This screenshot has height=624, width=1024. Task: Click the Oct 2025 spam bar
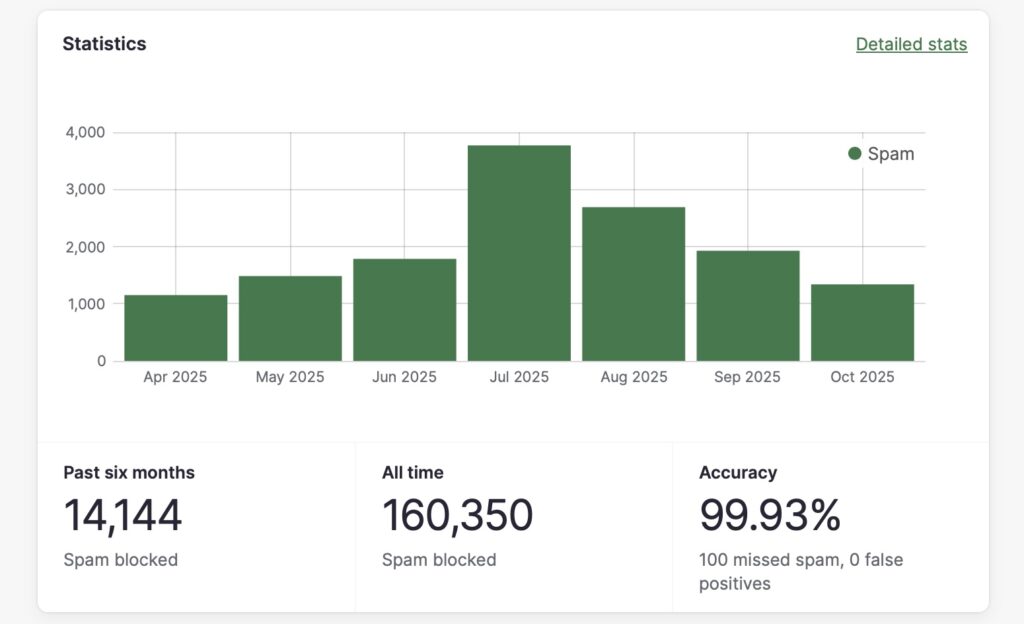(862, 322)
